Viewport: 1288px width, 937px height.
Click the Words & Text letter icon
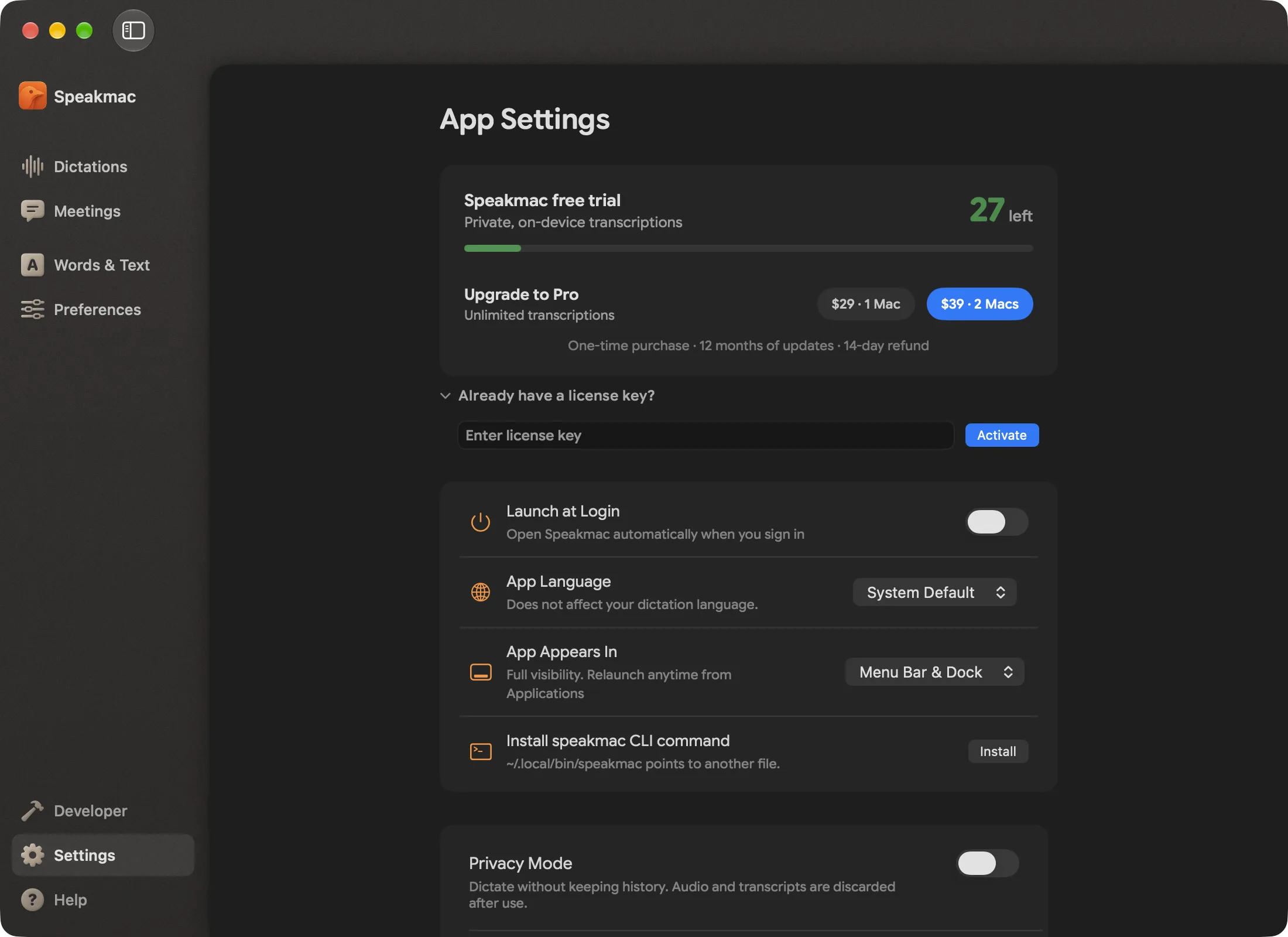[33, 265]
